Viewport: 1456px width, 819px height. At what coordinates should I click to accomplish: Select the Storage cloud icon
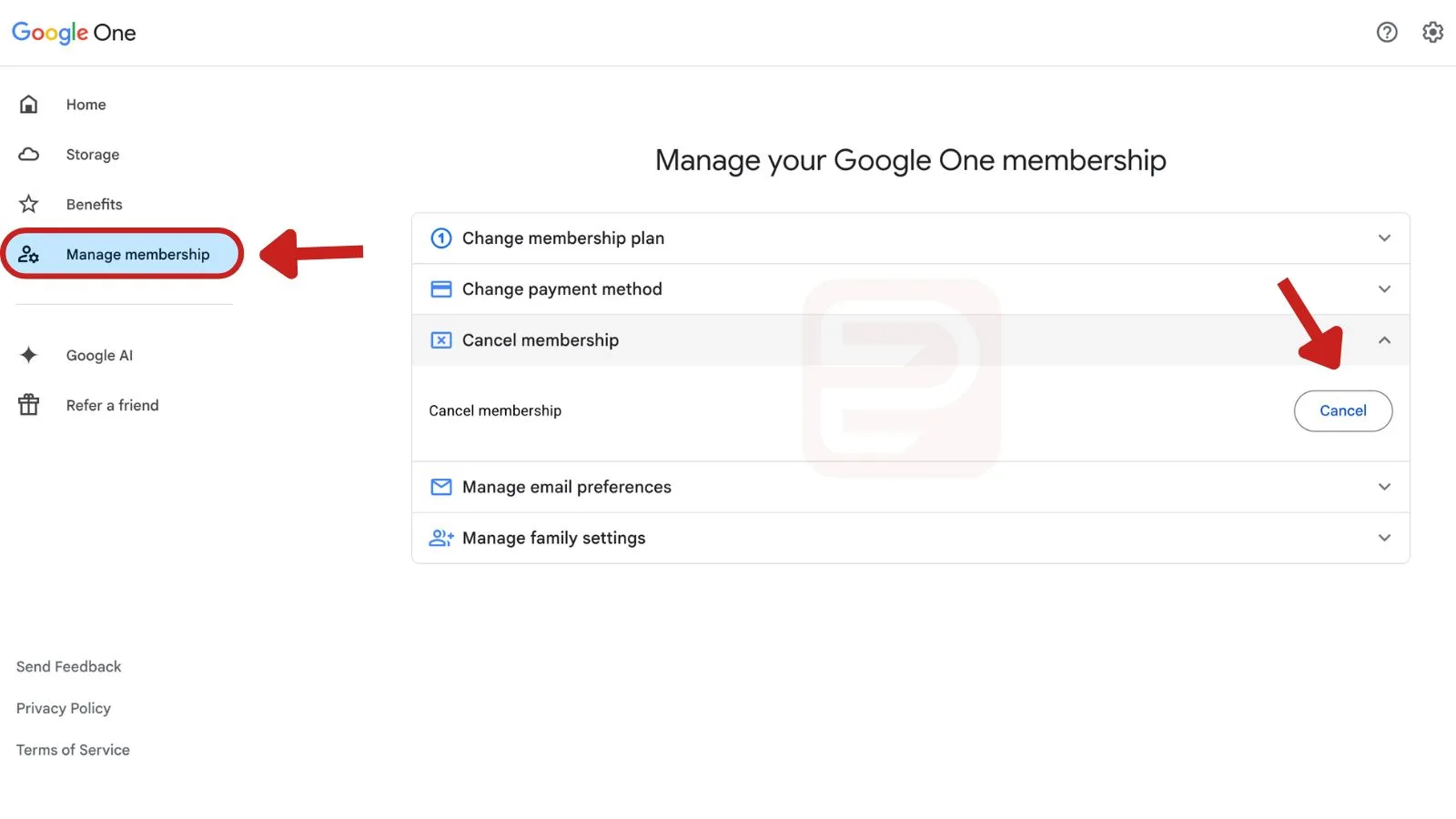point(29,155)
